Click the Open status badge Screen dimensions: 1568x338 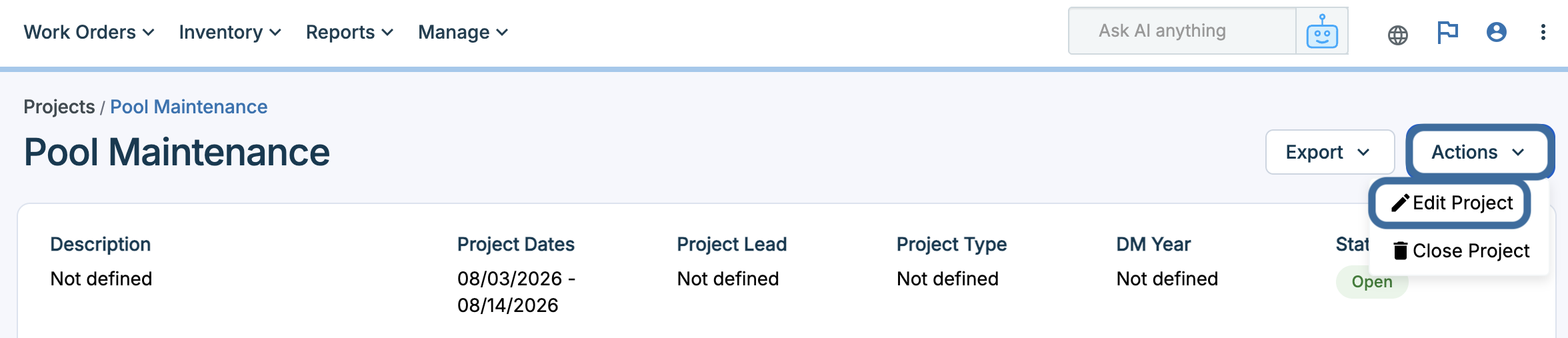[x=1372, y=282]
